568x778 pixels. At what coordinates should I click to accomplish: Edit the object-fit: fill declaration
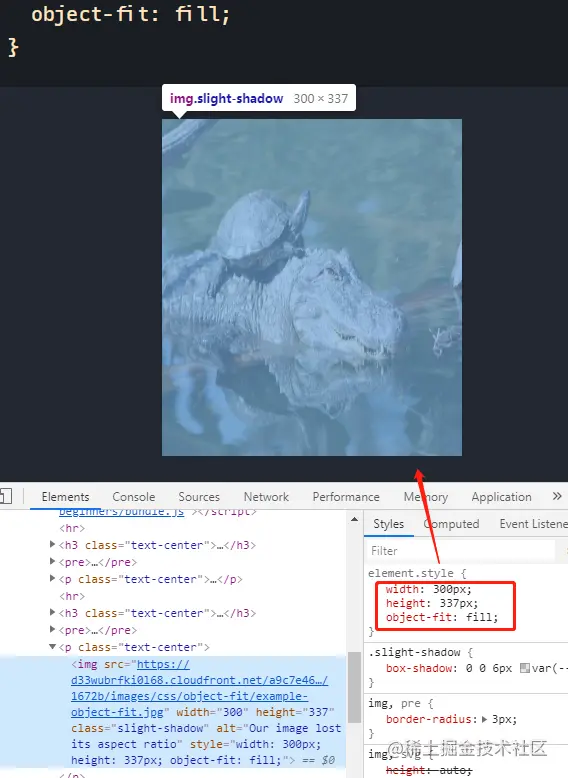[442, 617]
